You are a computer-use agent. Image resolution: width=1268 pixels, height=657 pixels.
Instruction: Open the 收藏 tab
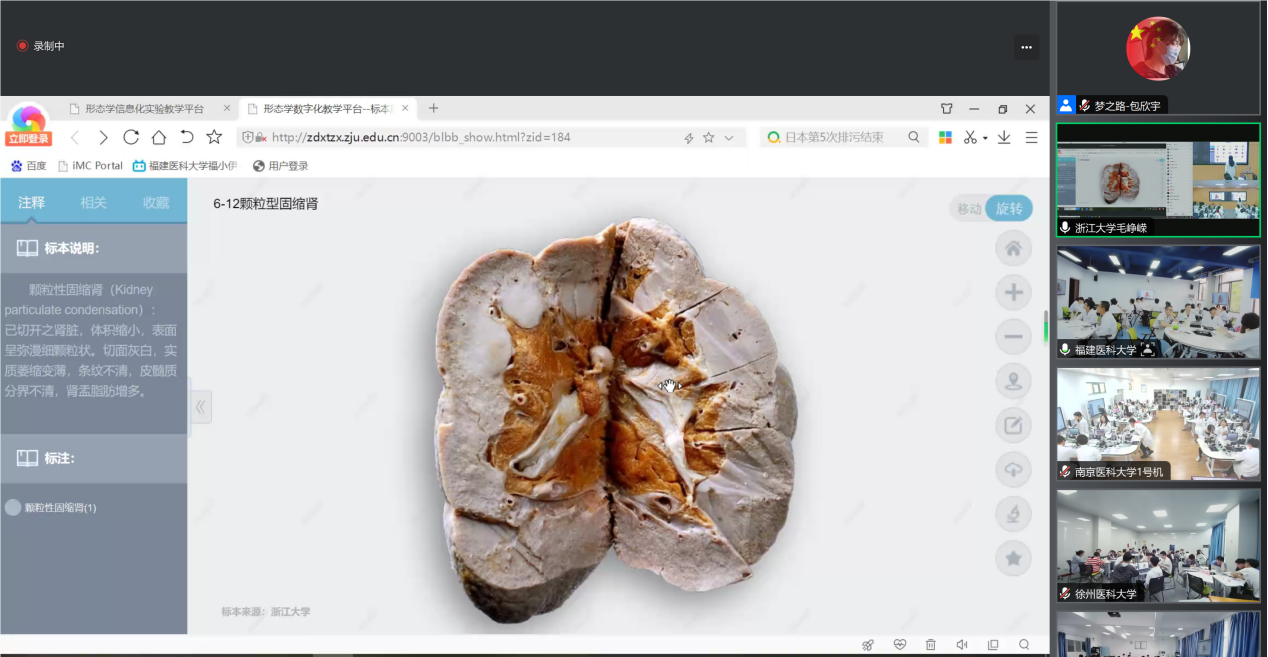(156, 202)
